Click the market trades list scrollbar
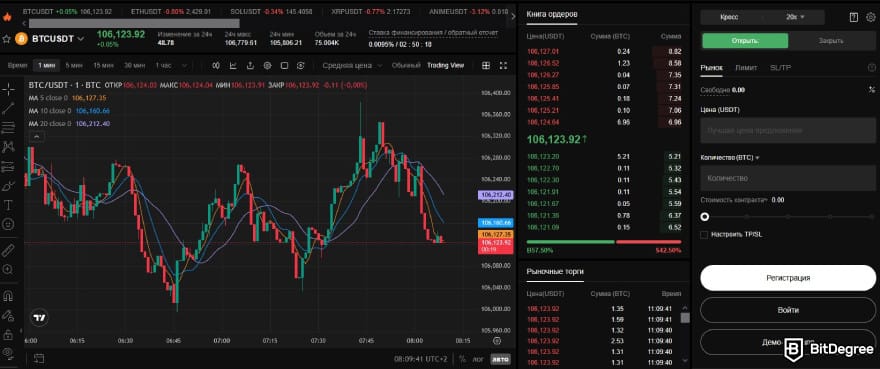 [x=685, y=318]
